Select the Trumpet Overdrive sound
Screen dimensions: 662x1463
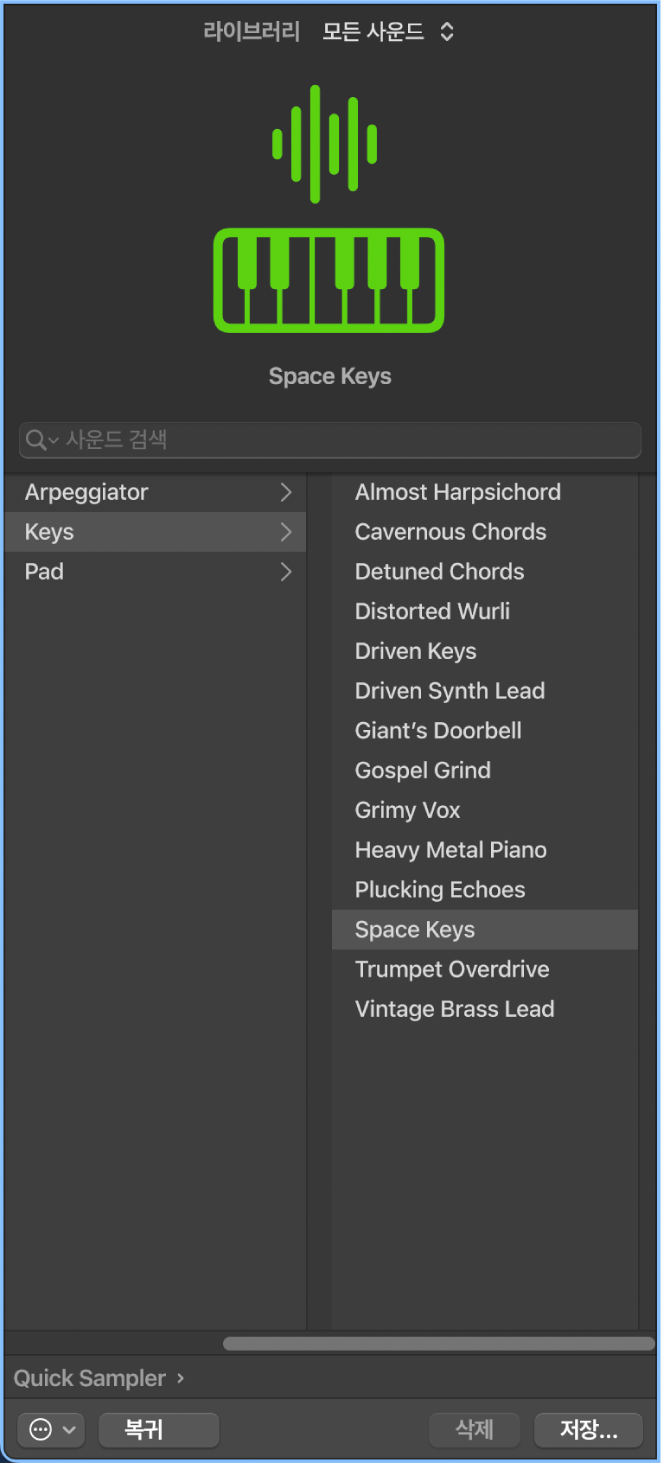point(452,969)
